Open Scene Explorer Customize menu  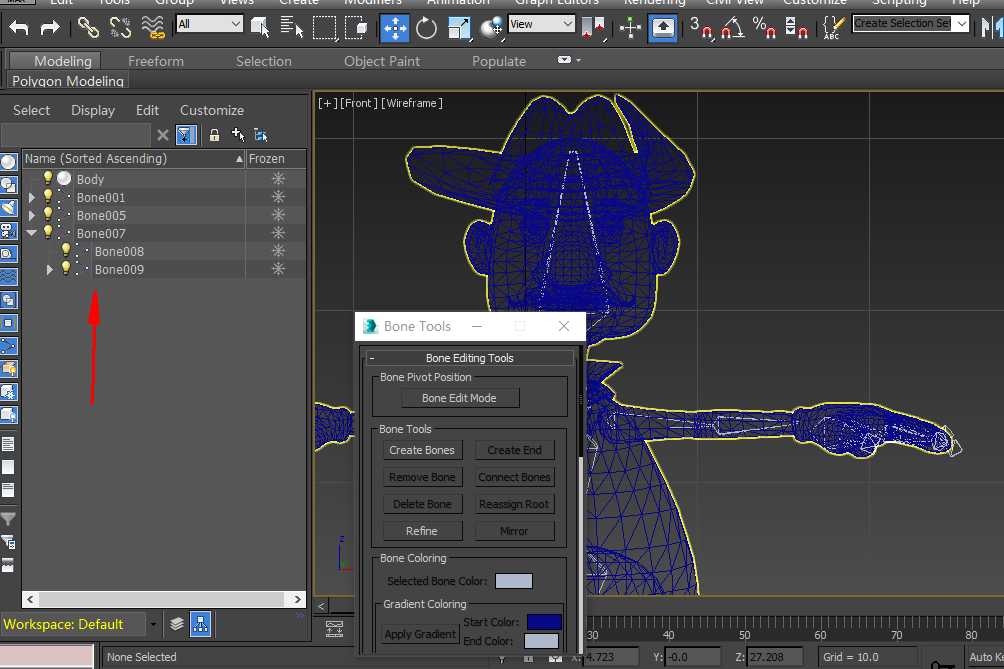[211, 110]
